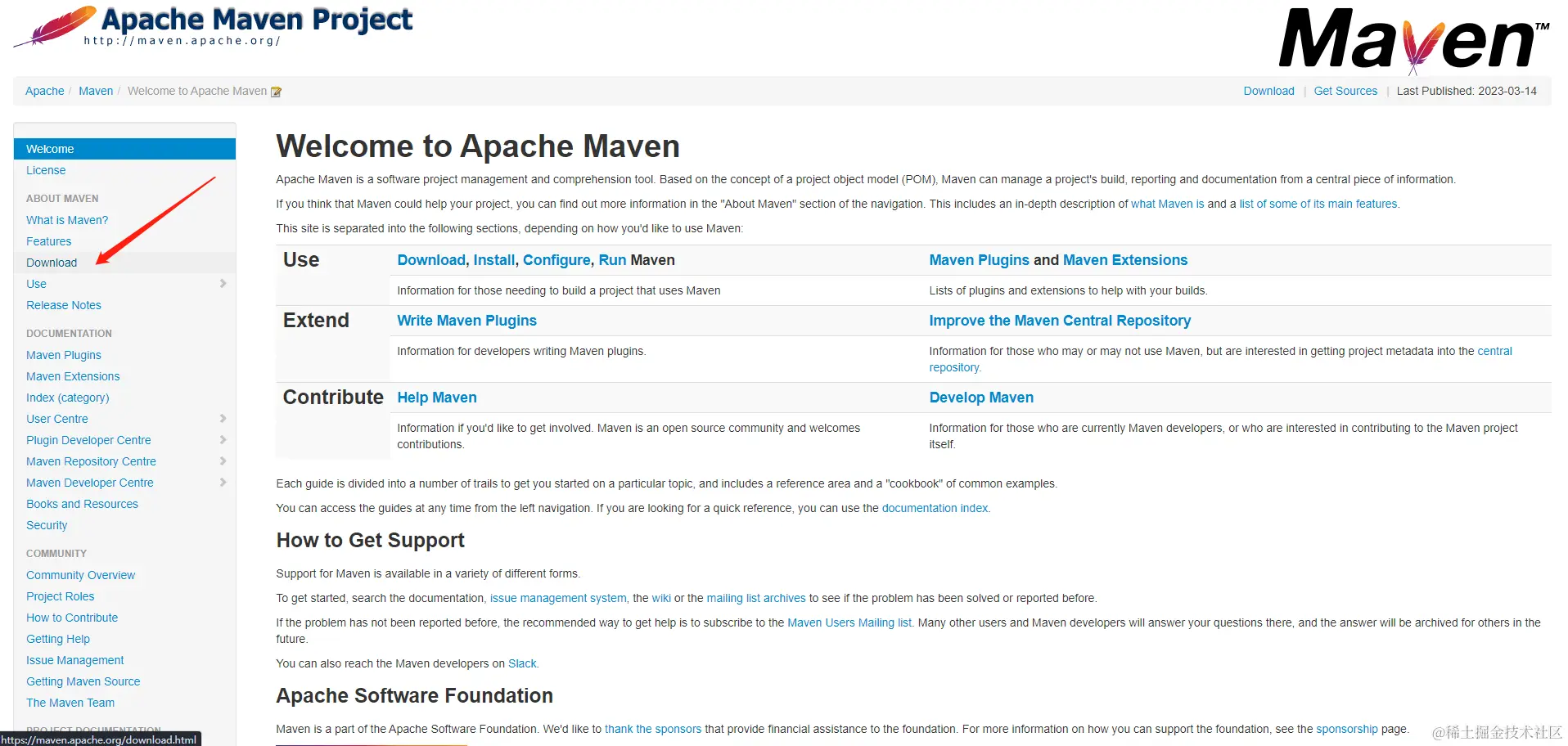Open Maven Repository Centre sidebar link
The width and height of the screenshot is (1568, 746).
click(x=91, y=461)
